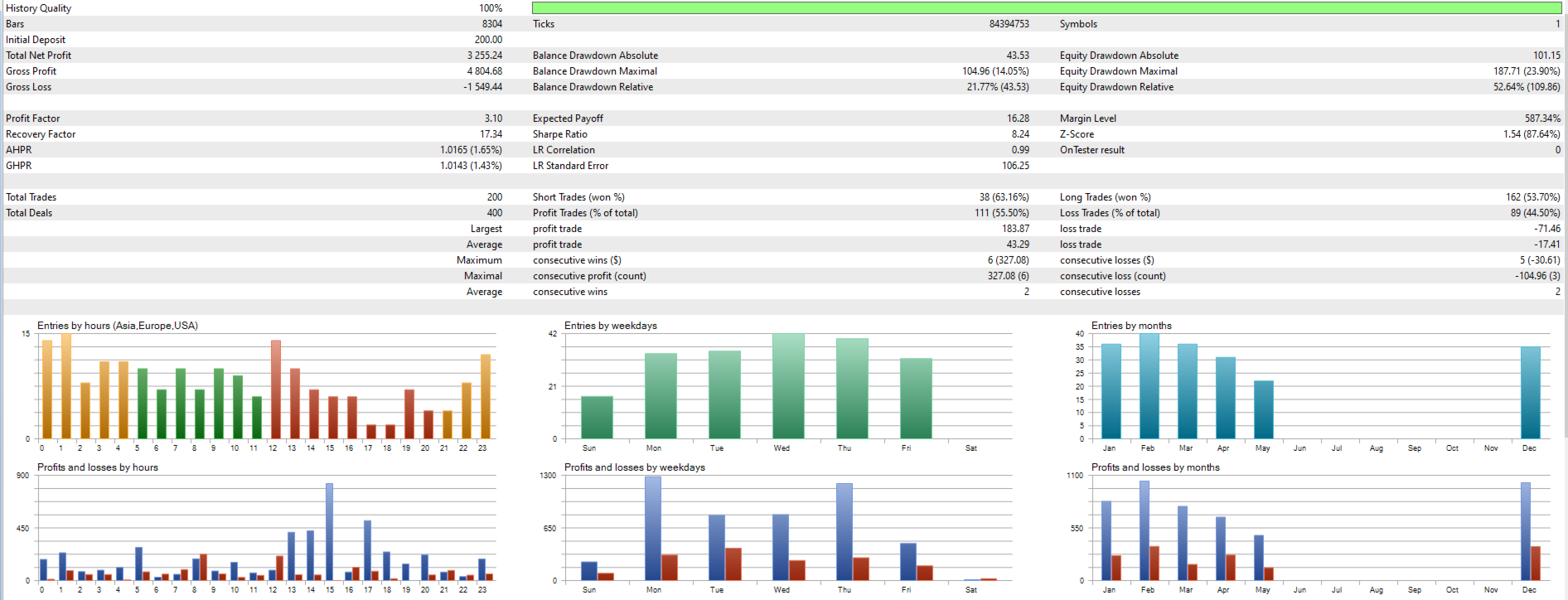The width and height of the screenshot is (1568, 600).
Task: Click the GHPR value 1.0143 (1.43%)
Action: tap(471, 166)
